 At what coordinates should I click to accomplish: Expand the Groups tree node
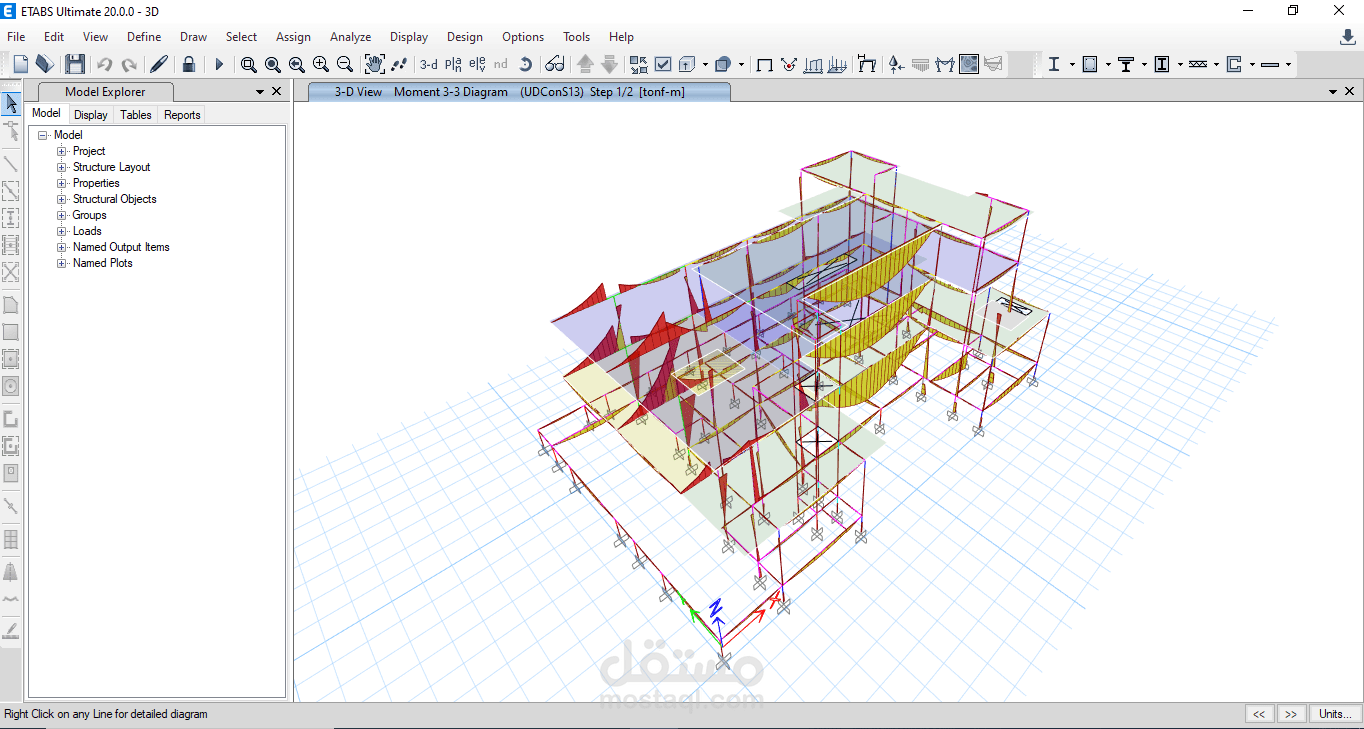point(62,215)
